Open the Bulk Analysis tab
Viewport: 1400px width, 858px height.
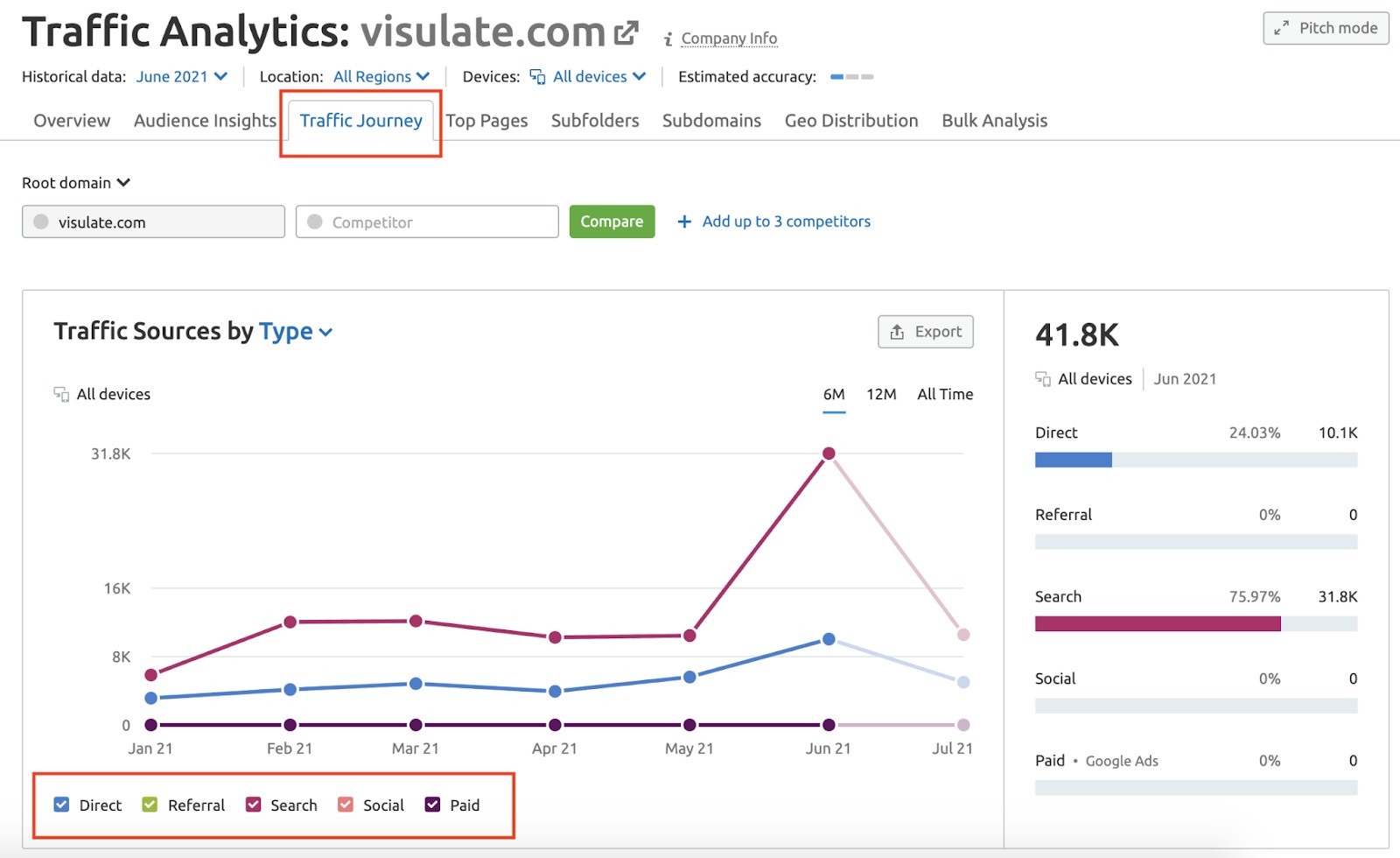[994, 121]
